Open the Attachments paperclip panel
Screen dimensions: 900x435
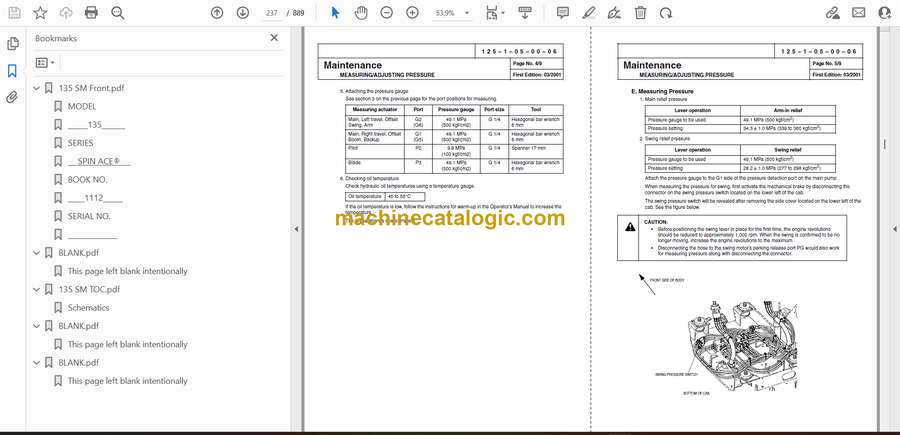pos(12,98)
